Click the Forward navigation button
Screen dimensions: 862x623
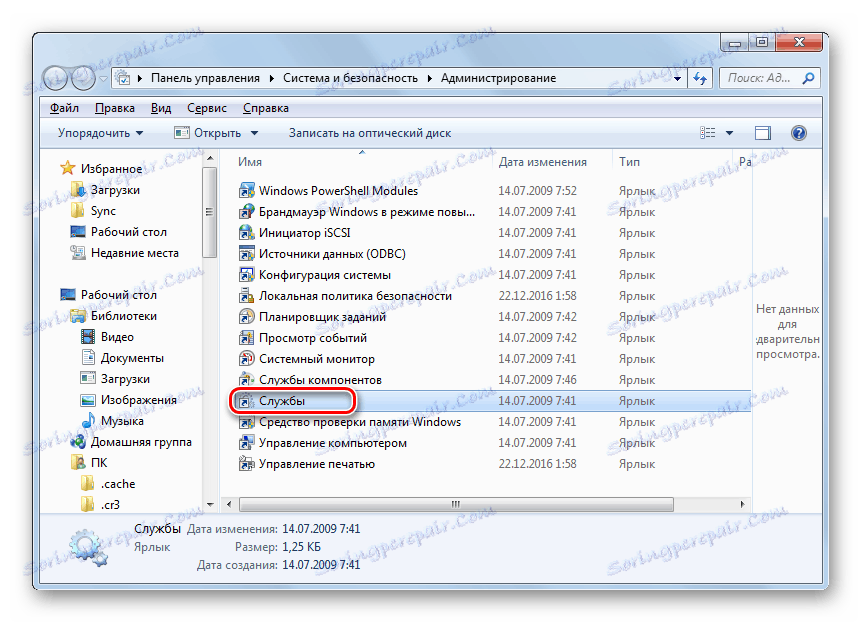pyautogui.click(x=83, y=78)
